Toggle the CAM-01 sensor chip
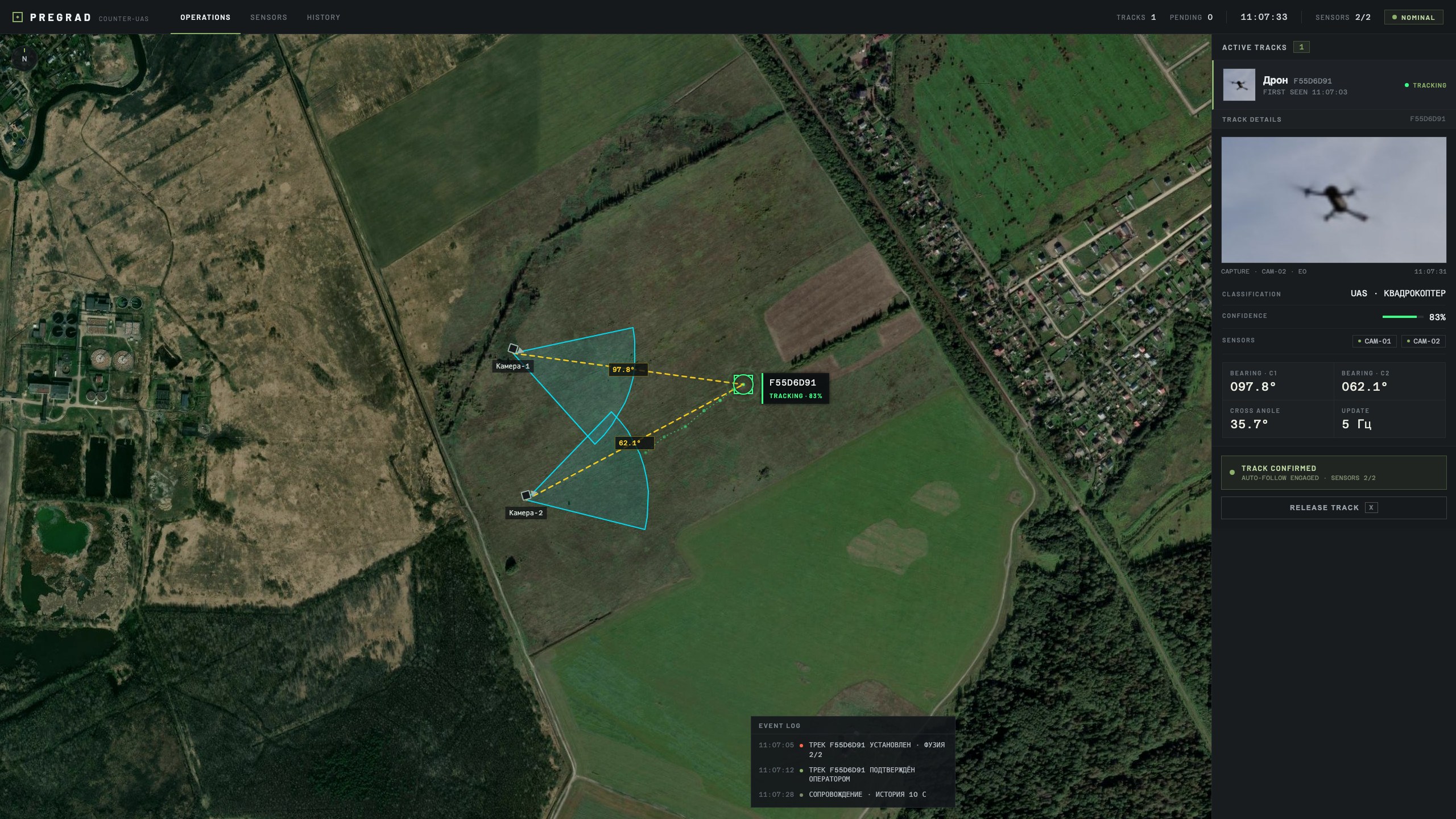This screenshot has height=819, width=1456. (x=1374, y=341)
